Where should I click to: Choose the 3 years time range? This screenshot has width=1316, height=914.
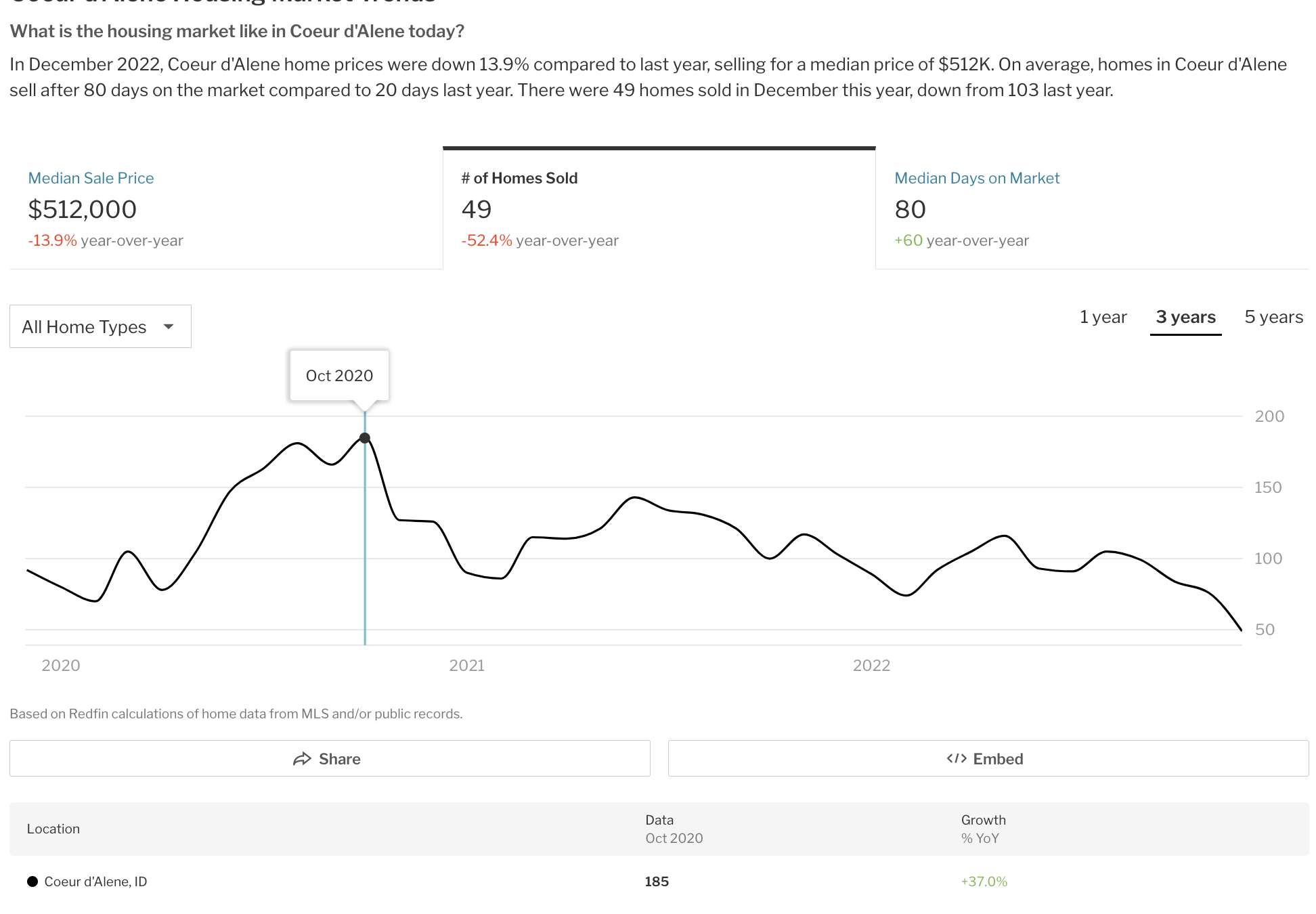[x=1185, y=317]
